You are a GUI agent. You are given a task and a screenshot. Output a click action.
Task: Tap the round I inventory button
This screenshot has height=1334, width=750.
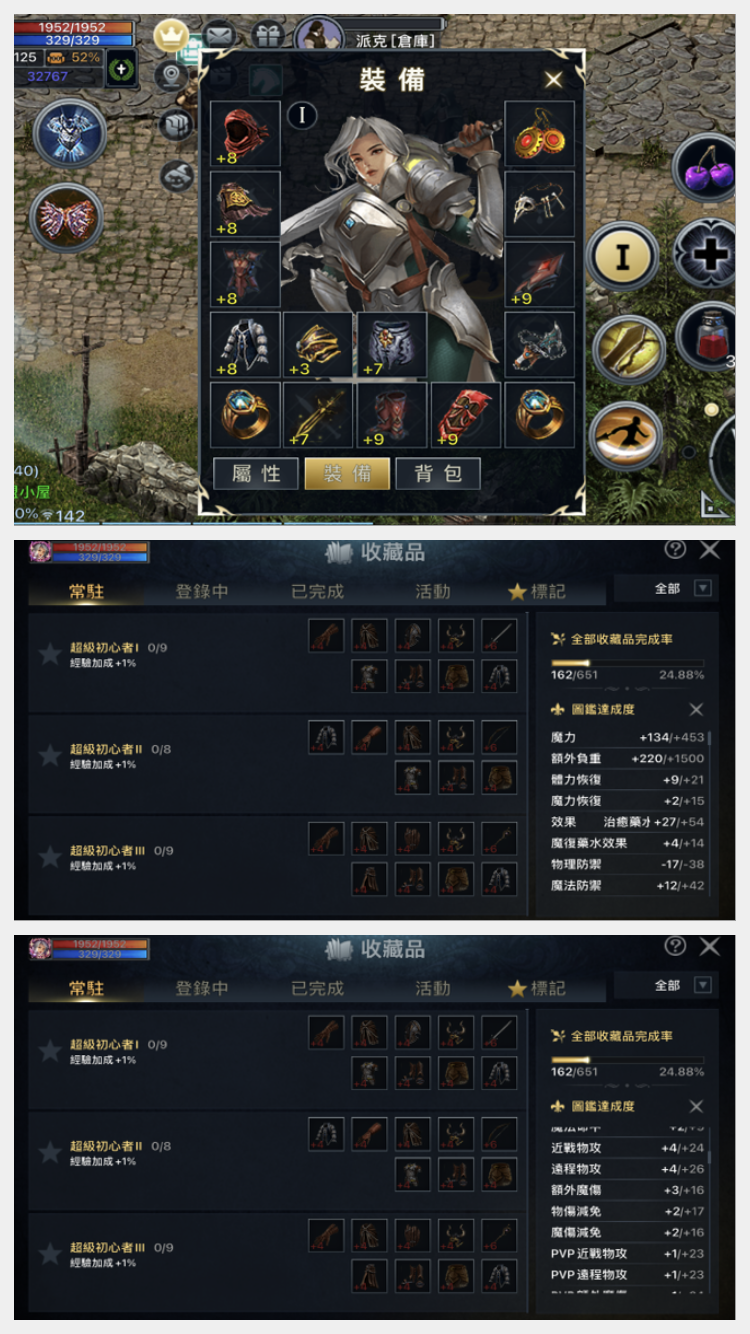coord(622,257)
